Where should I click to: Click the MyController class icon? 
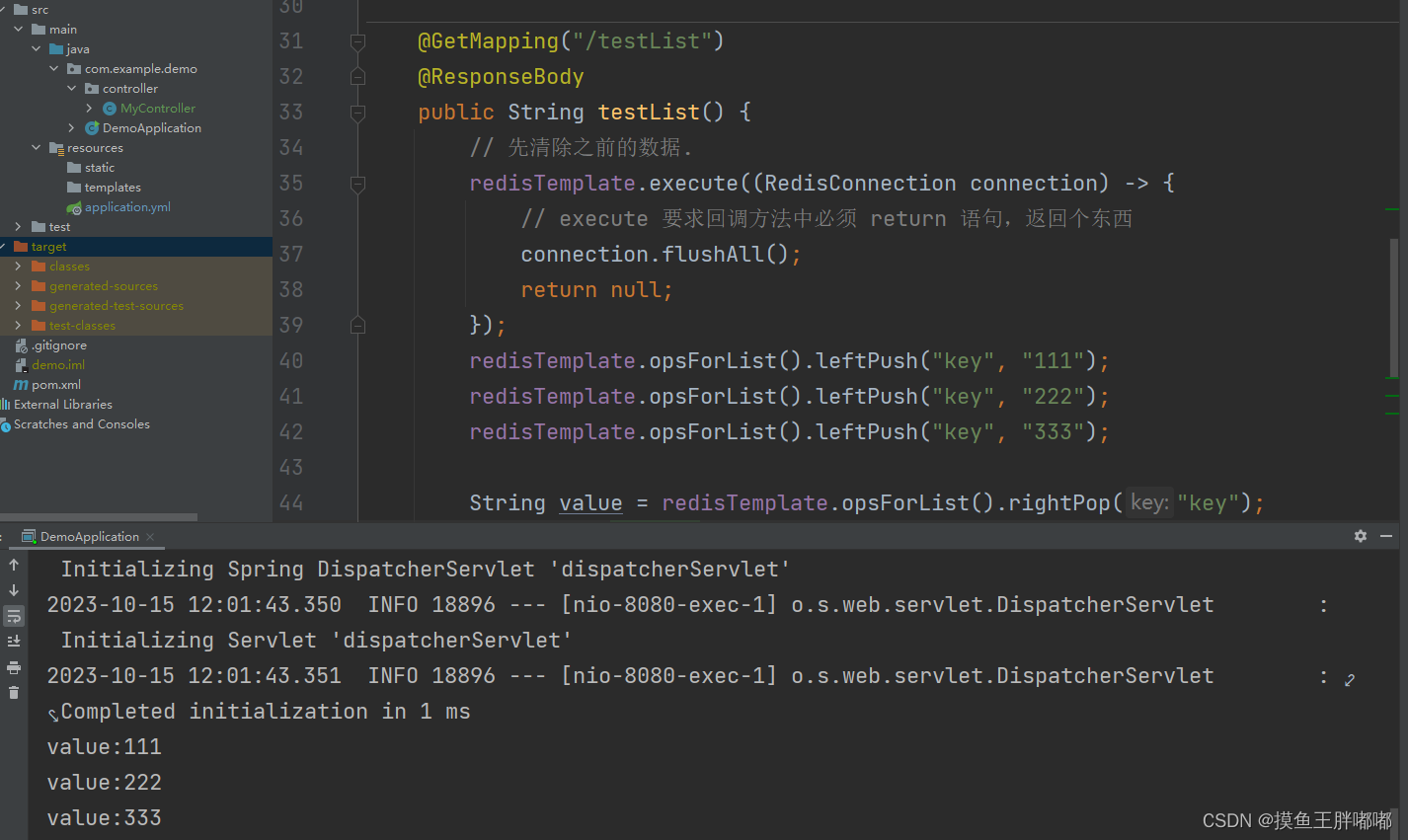click(110, 109)
